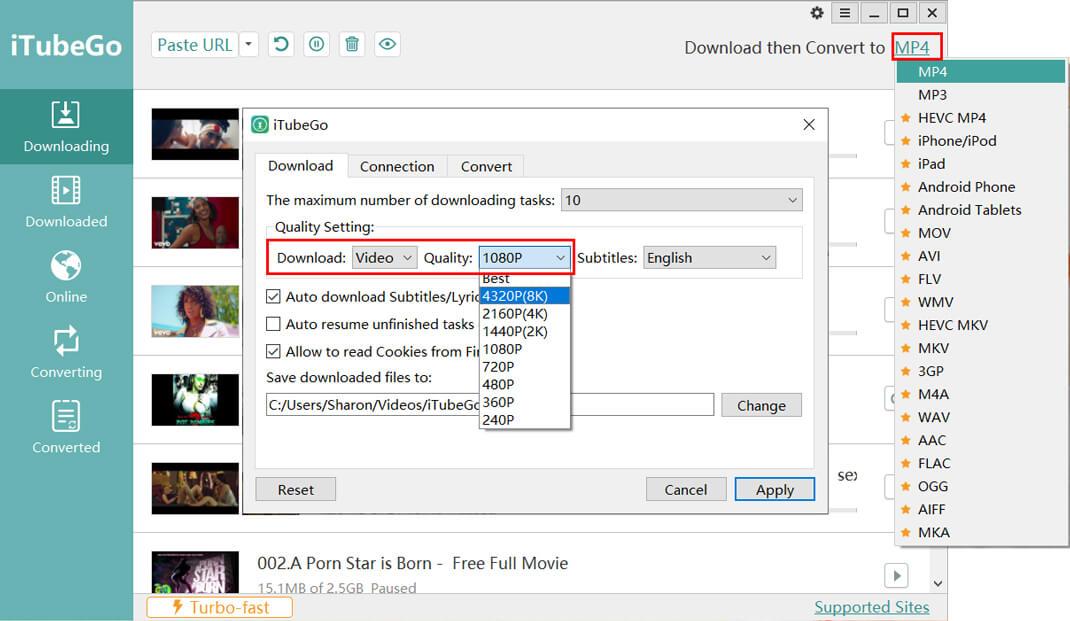
Task: Choose WAV format option
Action: (981, 418)
